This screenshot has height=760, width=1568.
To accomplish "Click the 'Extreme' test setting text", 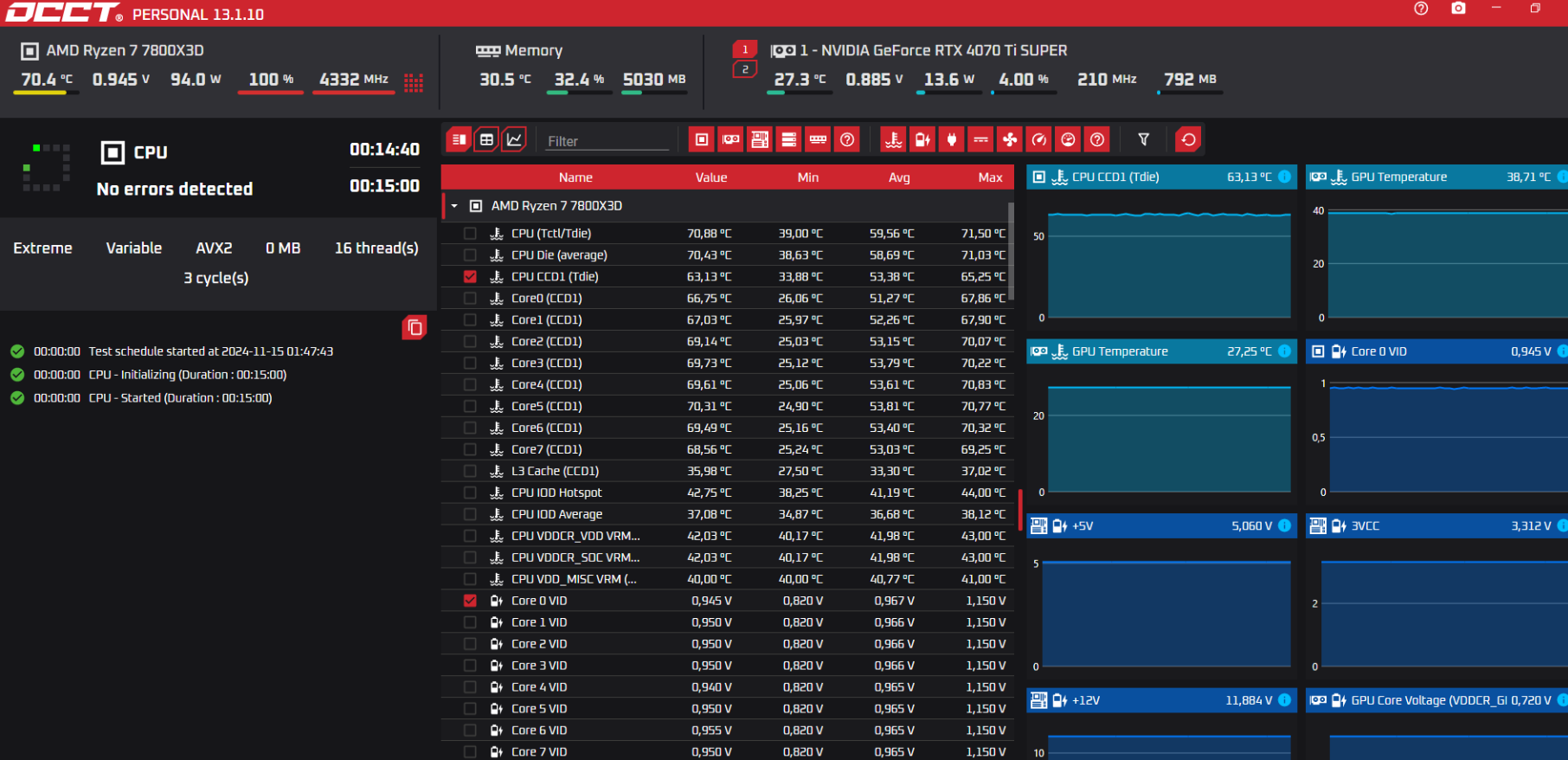I will [x=43, y=248].
